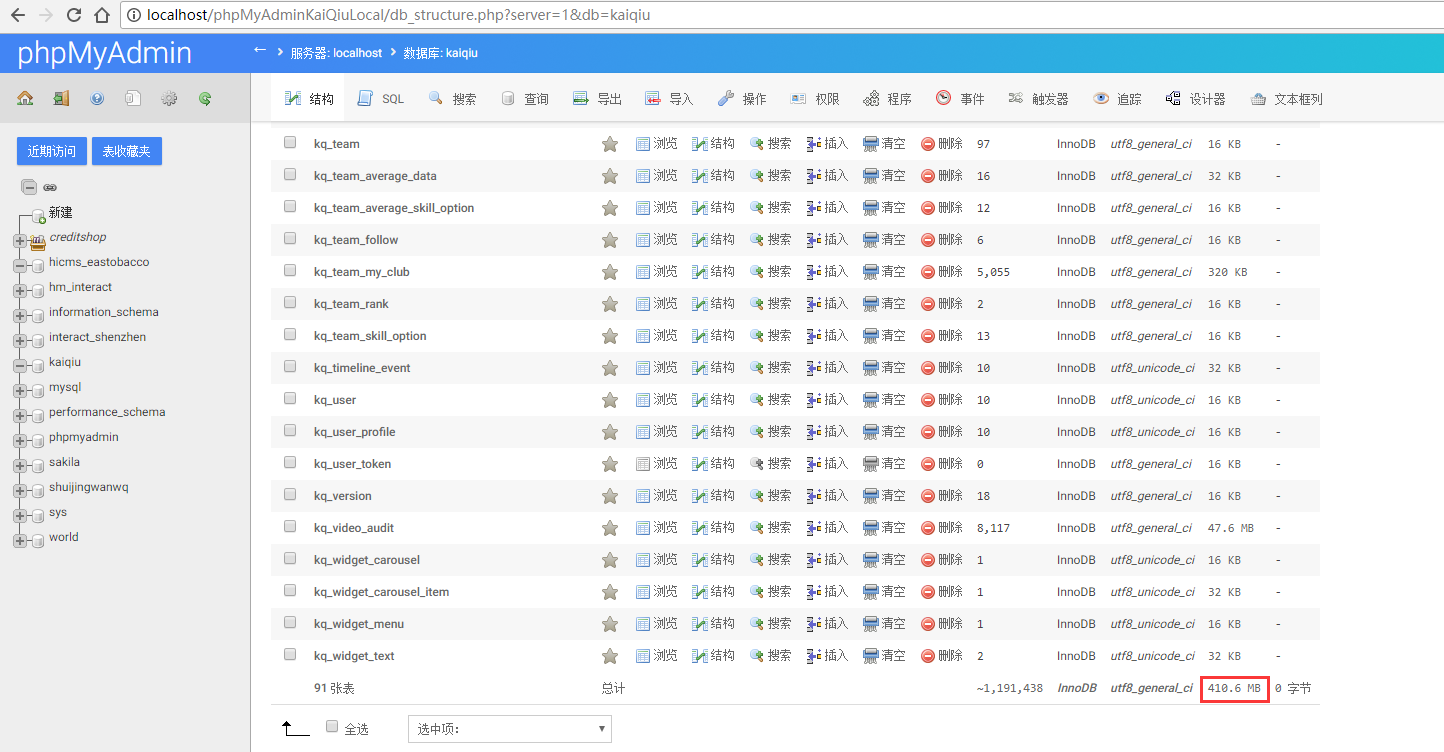The height and width of the screenshot is (752, 1444).
Task: Enable the 全选 select-all checkbox
Action: [x=332, y=727]
